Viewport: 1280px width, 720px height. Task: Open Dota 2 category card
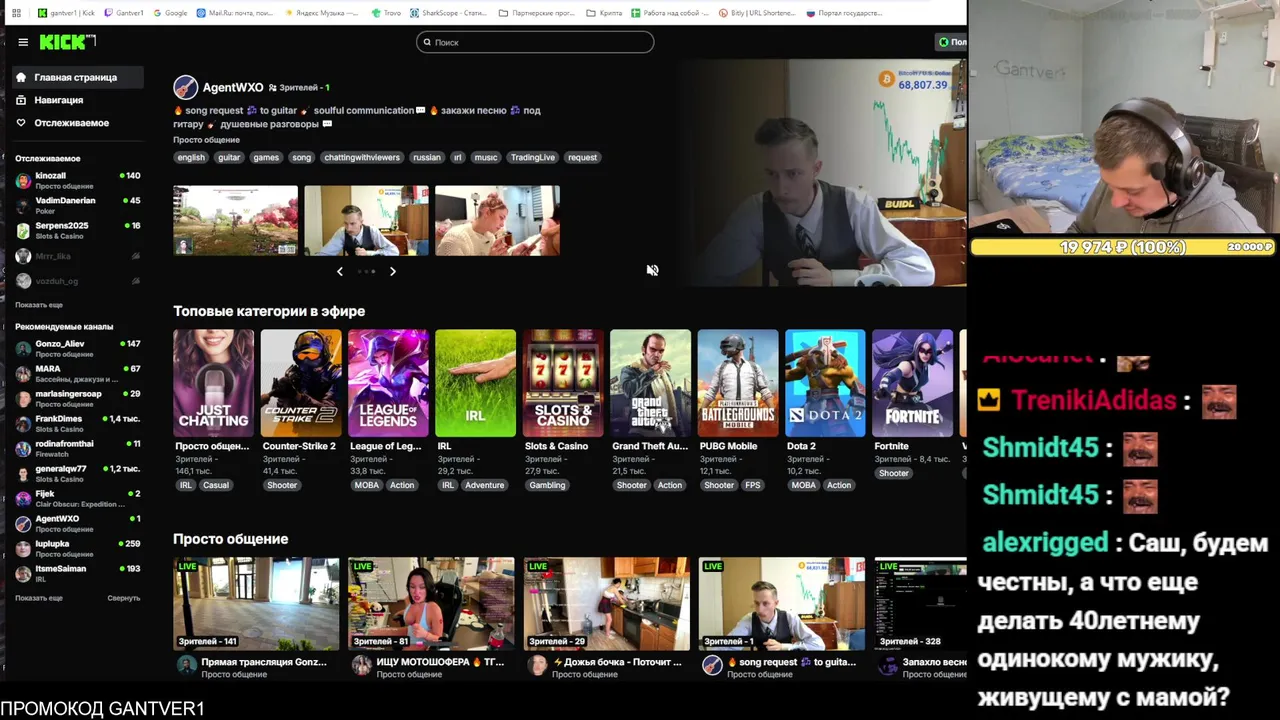point(825,383)
